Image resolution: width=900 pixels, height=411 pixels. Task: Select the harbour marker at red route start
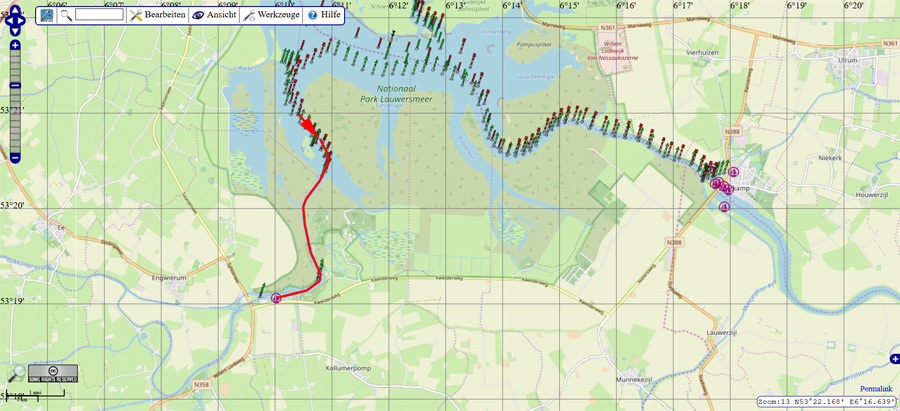click(x=276, y=297)
